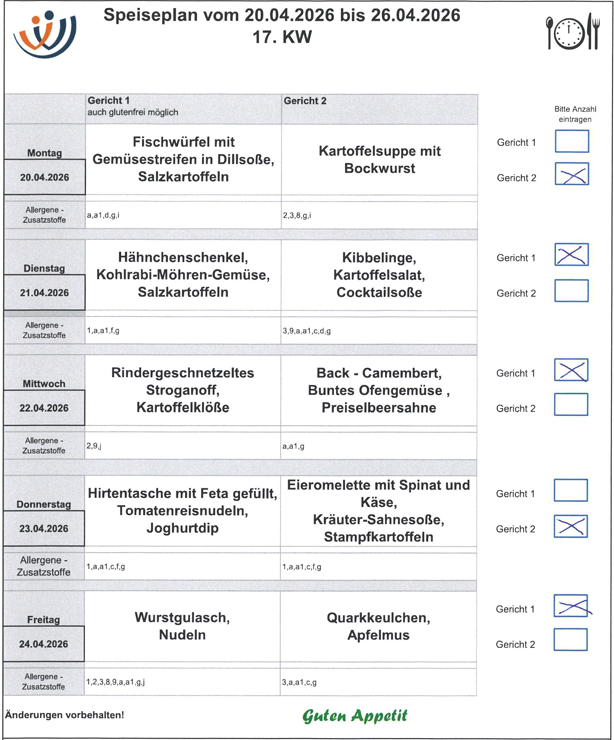Clear Thursday's Gericht 2 checkbox

[571, 527]
